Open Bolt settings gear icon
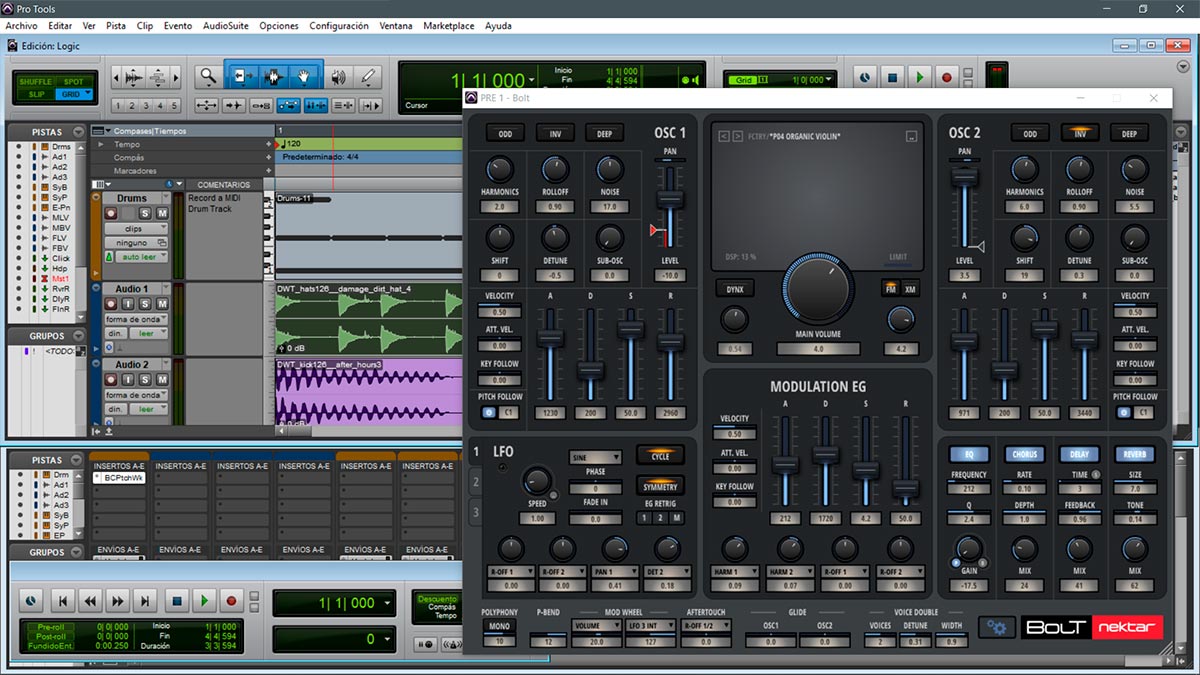 pos(996,627)
